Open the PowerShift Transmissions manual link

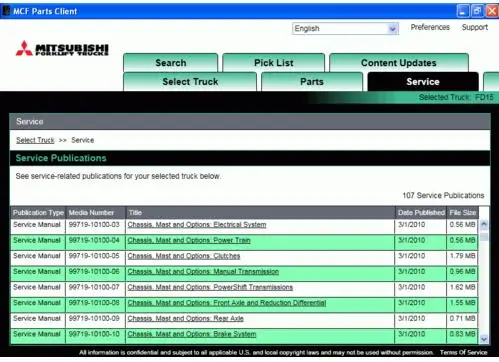point(210,287)
